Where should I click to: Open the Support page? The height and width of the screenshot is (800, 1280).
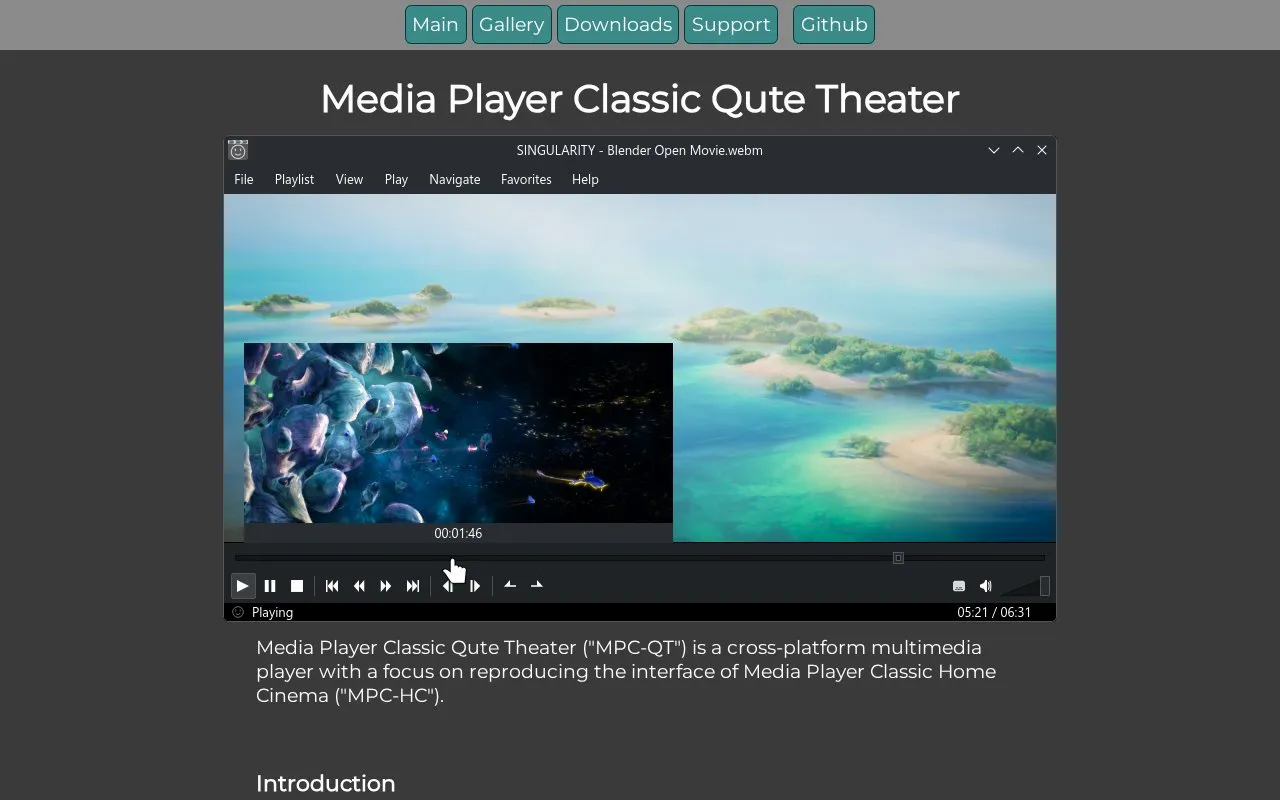click(731, 25)
